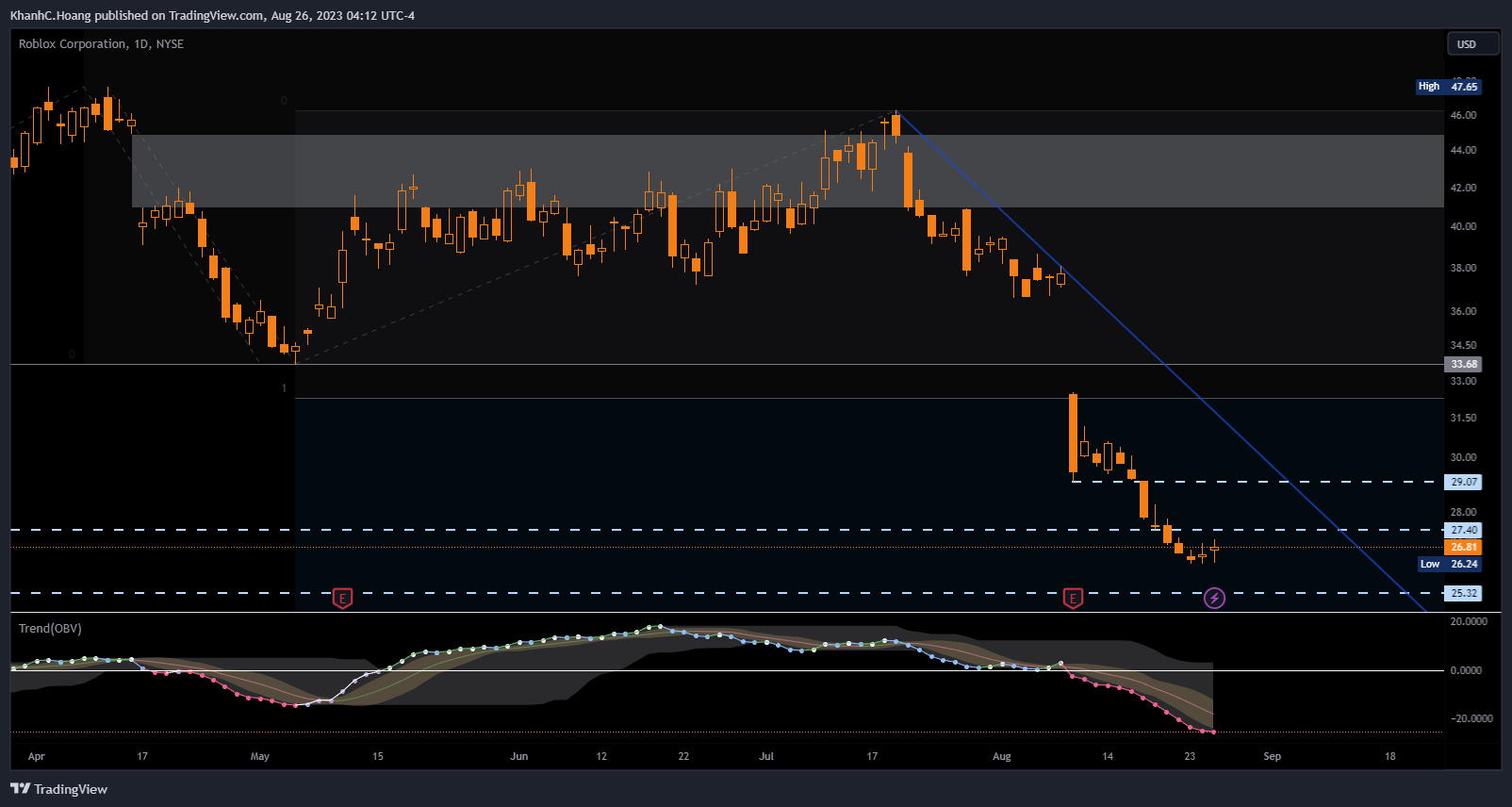Viewport: 1512px width, 807px height.
Task: Click the TradingView logo
Action: [x=58, y=789]
